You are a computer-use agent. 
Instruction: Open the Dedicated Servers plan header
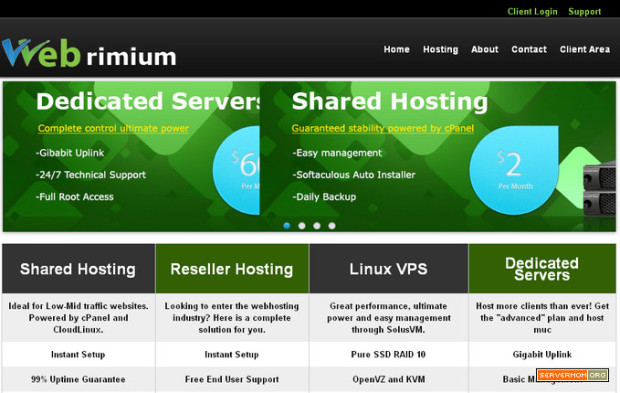click(x=542, y=269)
